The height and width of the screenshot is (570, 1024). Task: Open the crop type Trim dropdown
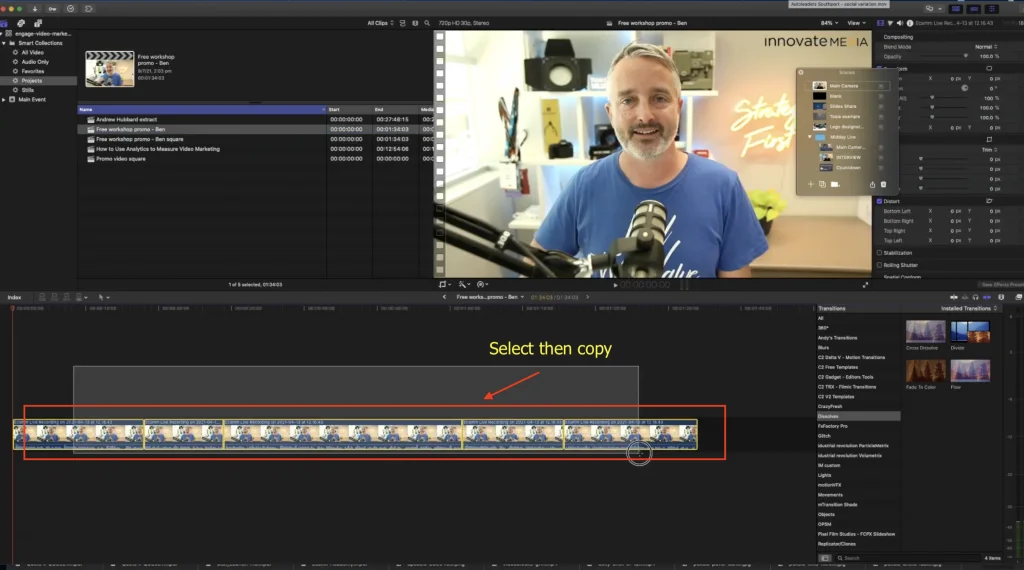pyautogui.click(x=989, y=150)
